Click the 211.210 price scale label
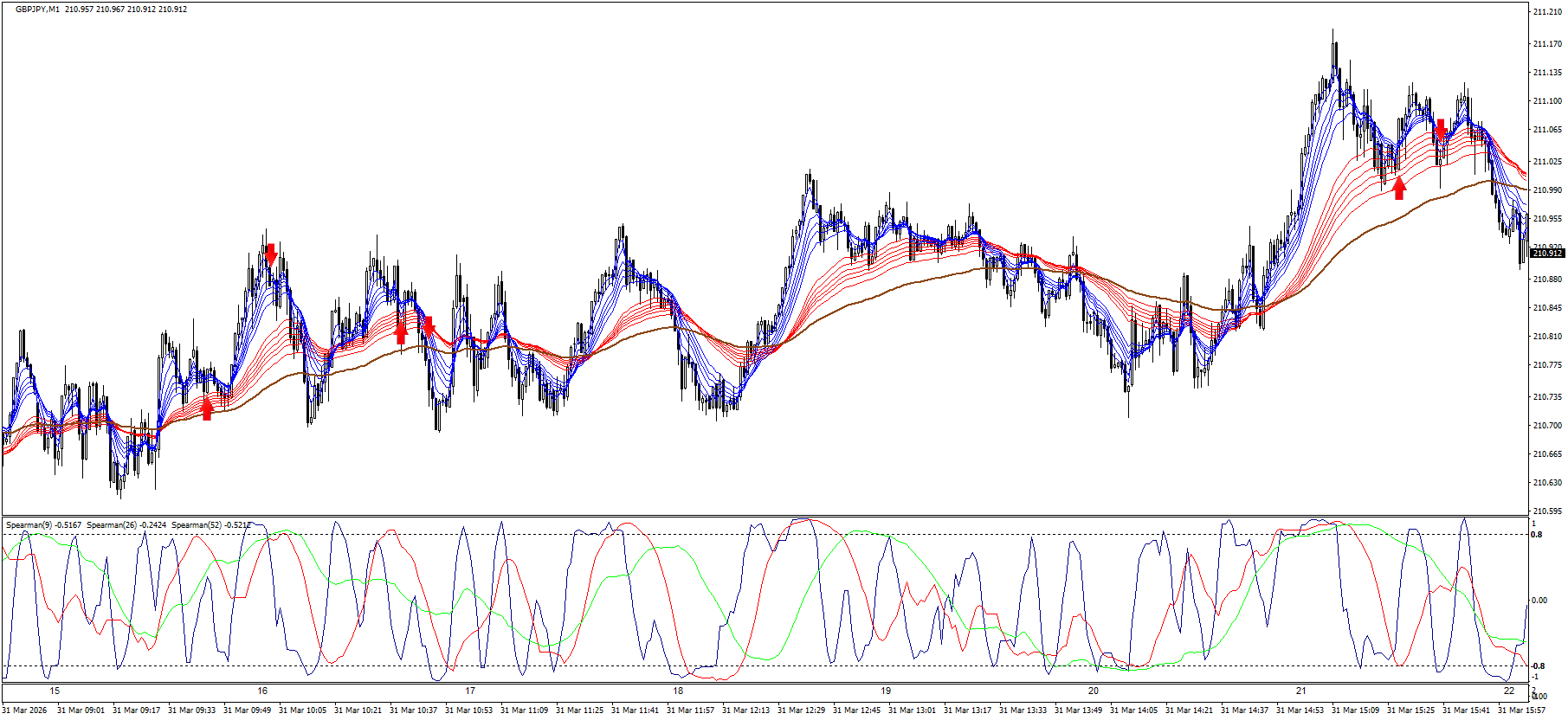 click(1547, 12)
